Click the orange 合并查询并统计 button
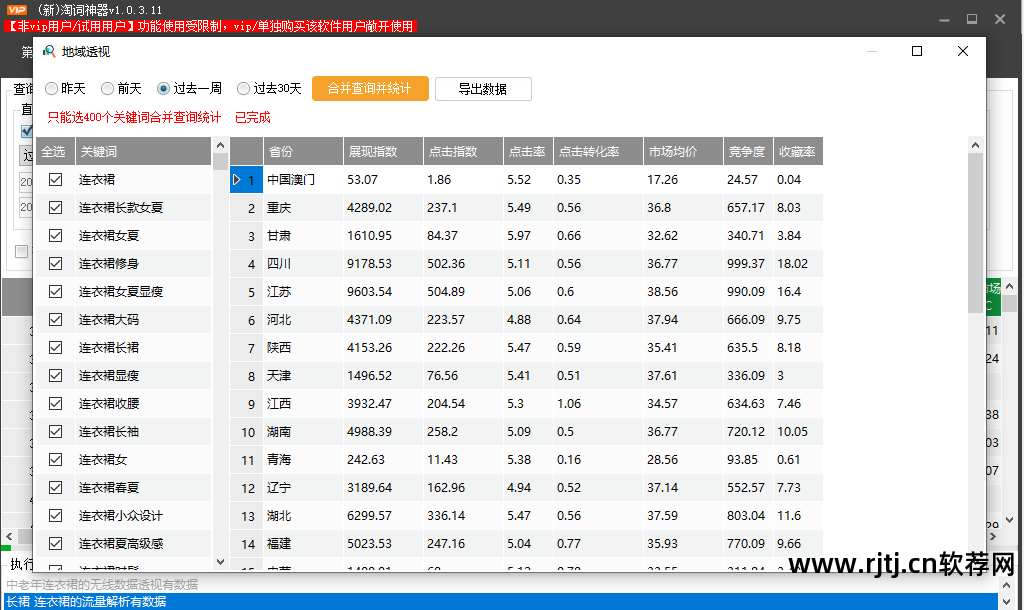This screenshot has height=610, width=1024. pyautogui.click(x=370, y=89)
